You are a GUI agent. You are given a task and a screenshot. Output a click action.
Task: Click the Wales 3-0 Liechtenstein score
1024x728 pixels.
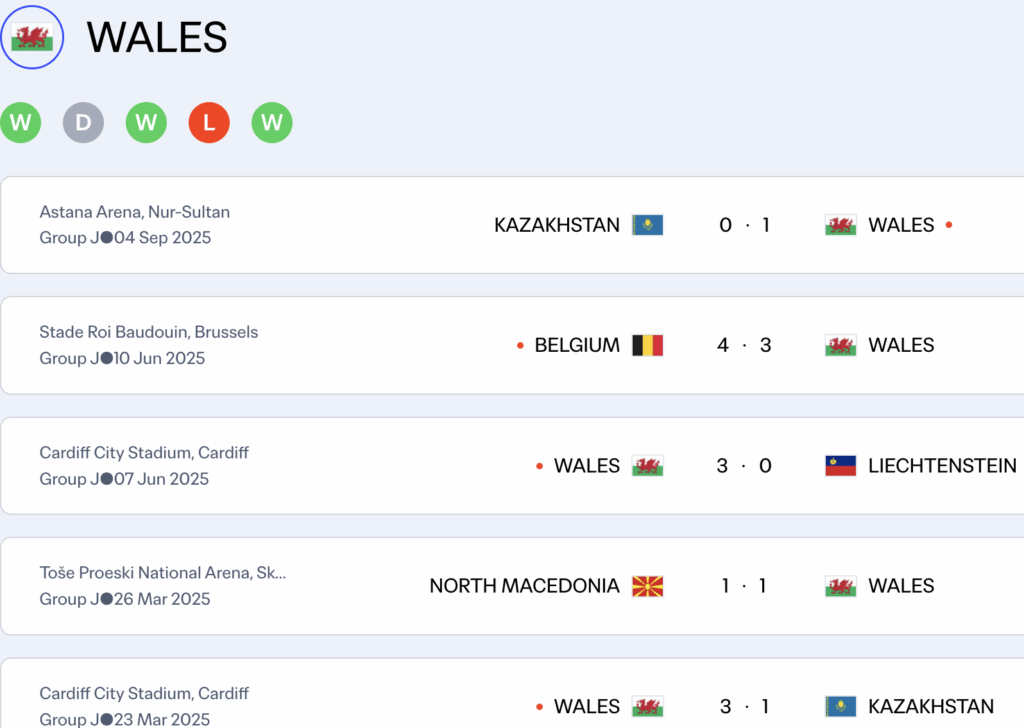tap(744, 466)
